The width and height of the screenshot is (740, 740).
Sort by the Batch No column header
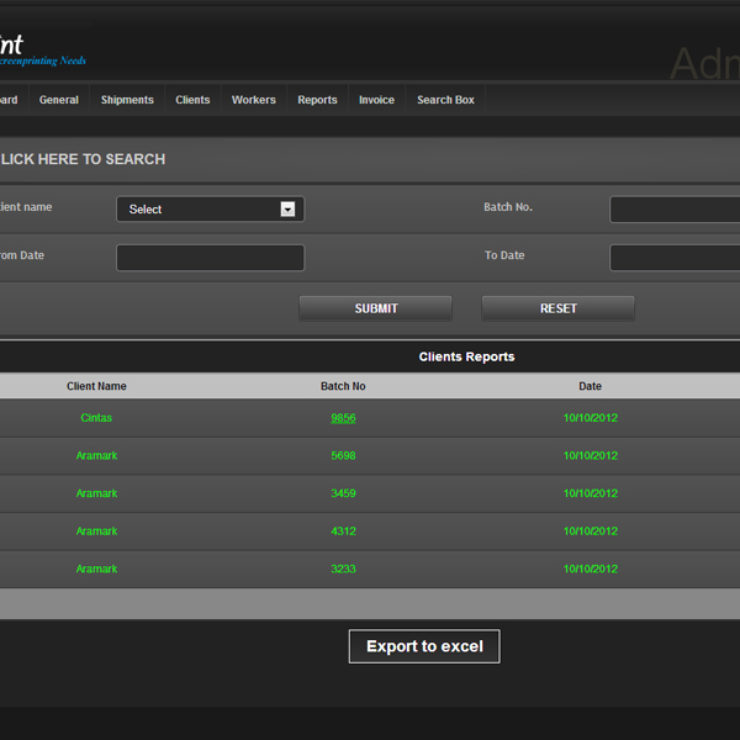(x=343, y=386)
